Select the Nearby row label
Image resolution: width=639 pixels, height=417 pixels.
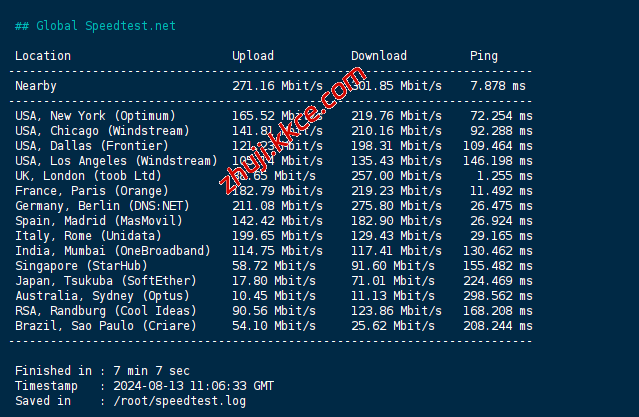click(36, 86)
